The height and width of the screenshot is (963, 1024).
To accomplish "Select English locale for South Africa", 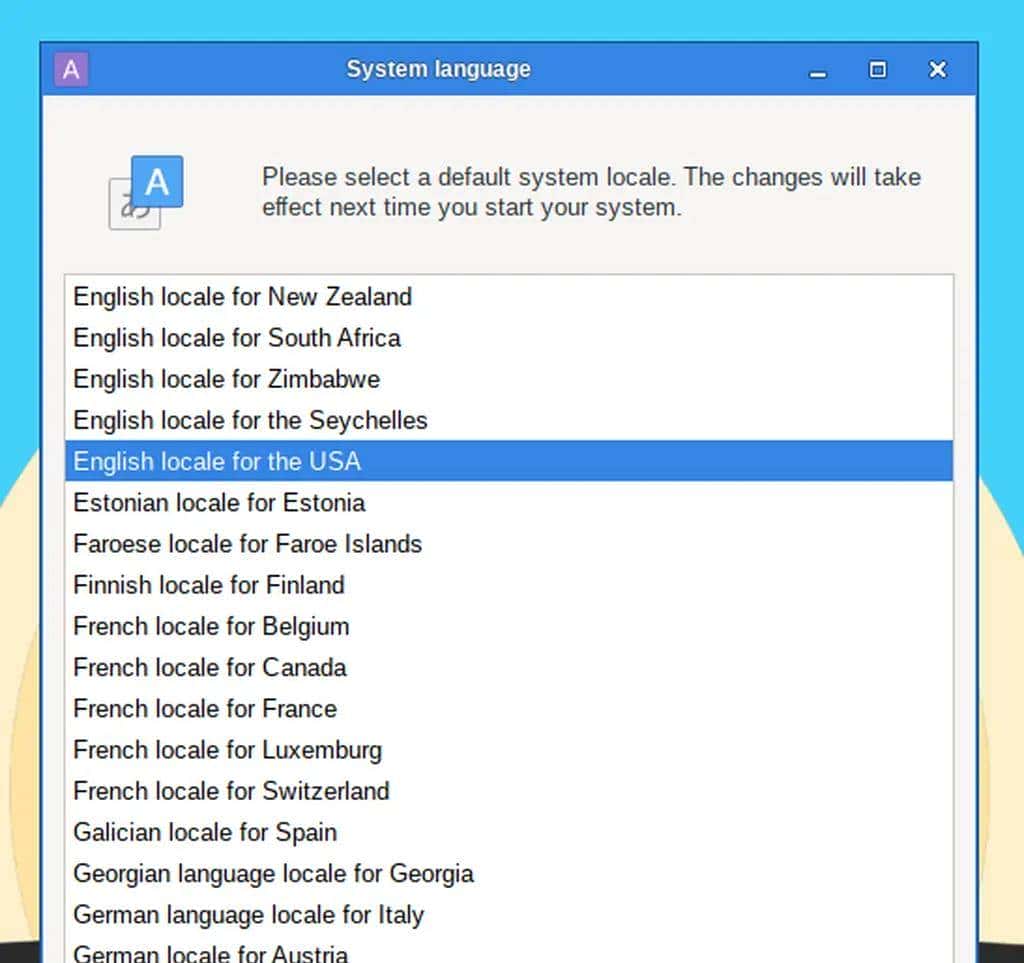I will (x=236, y=338).
